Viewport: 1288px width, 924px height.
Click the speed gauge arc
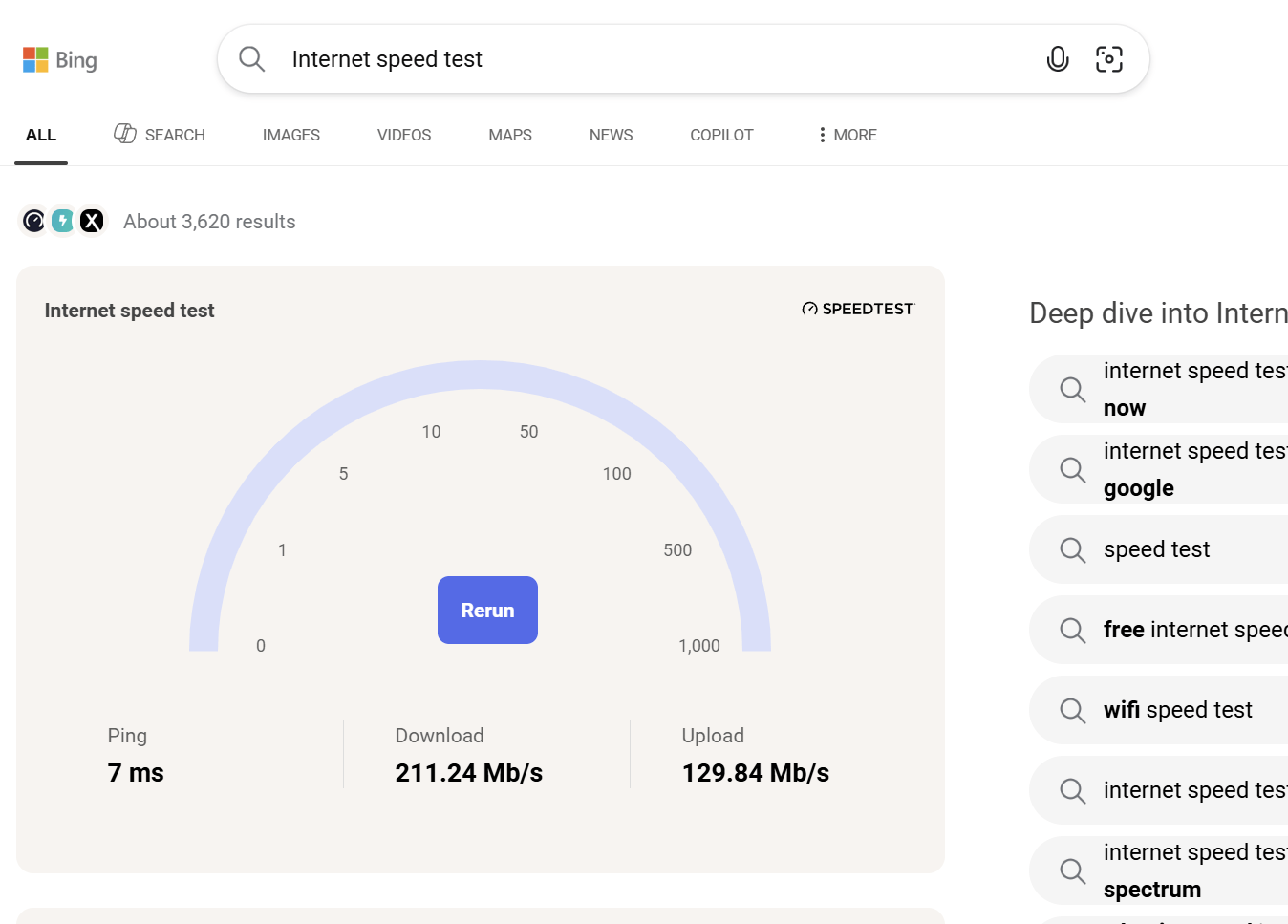click(480, 376)
